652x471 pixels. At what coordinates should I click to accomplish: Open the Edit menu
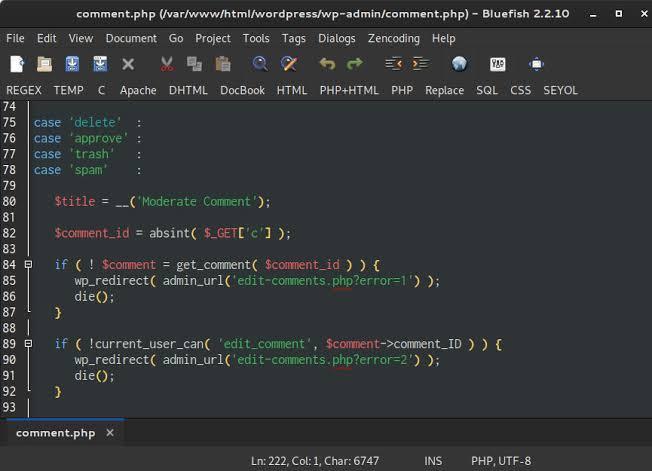point(47,38)
